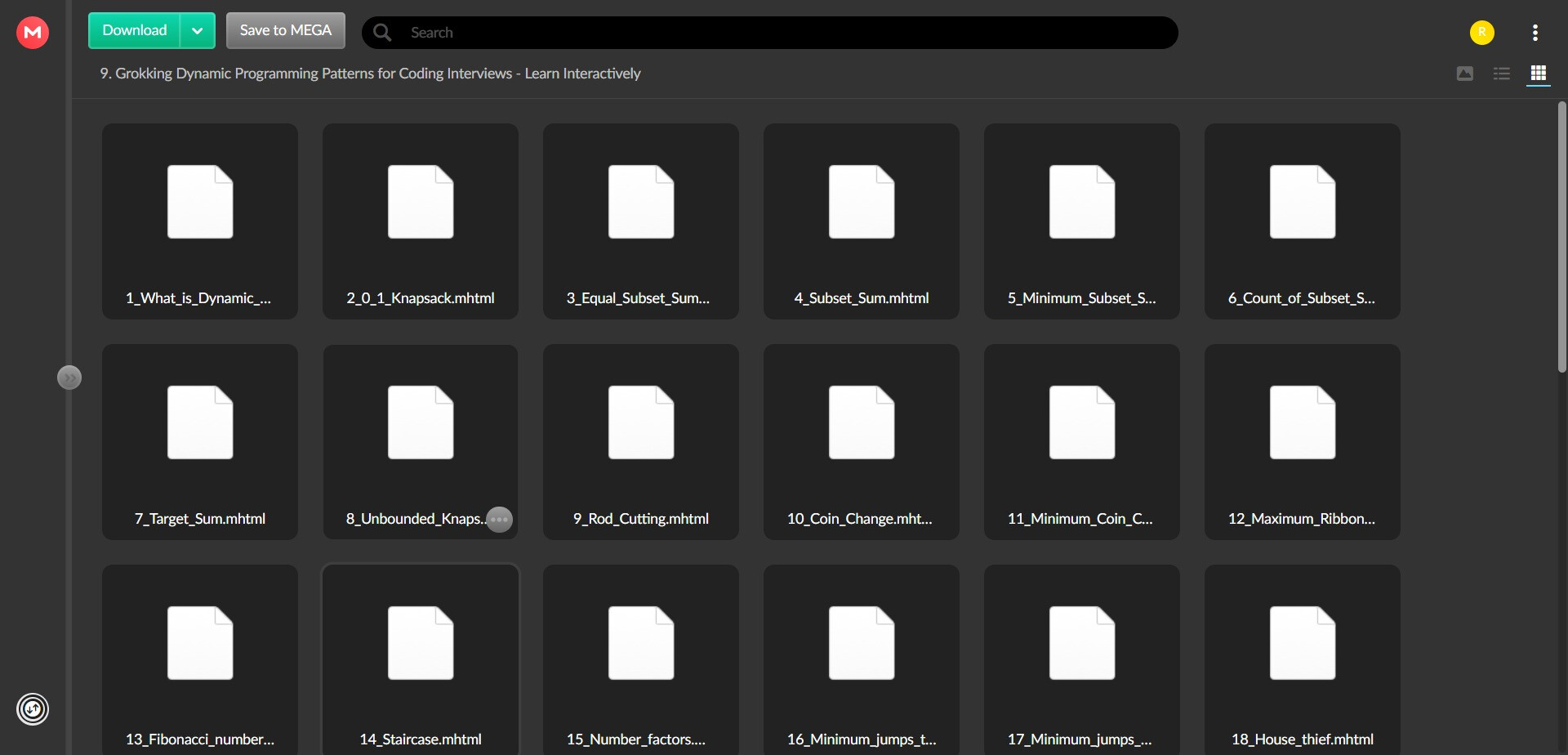Click the transfers circular icon at bottom-left
1568x755 pixels.
[x=33, y=709]
